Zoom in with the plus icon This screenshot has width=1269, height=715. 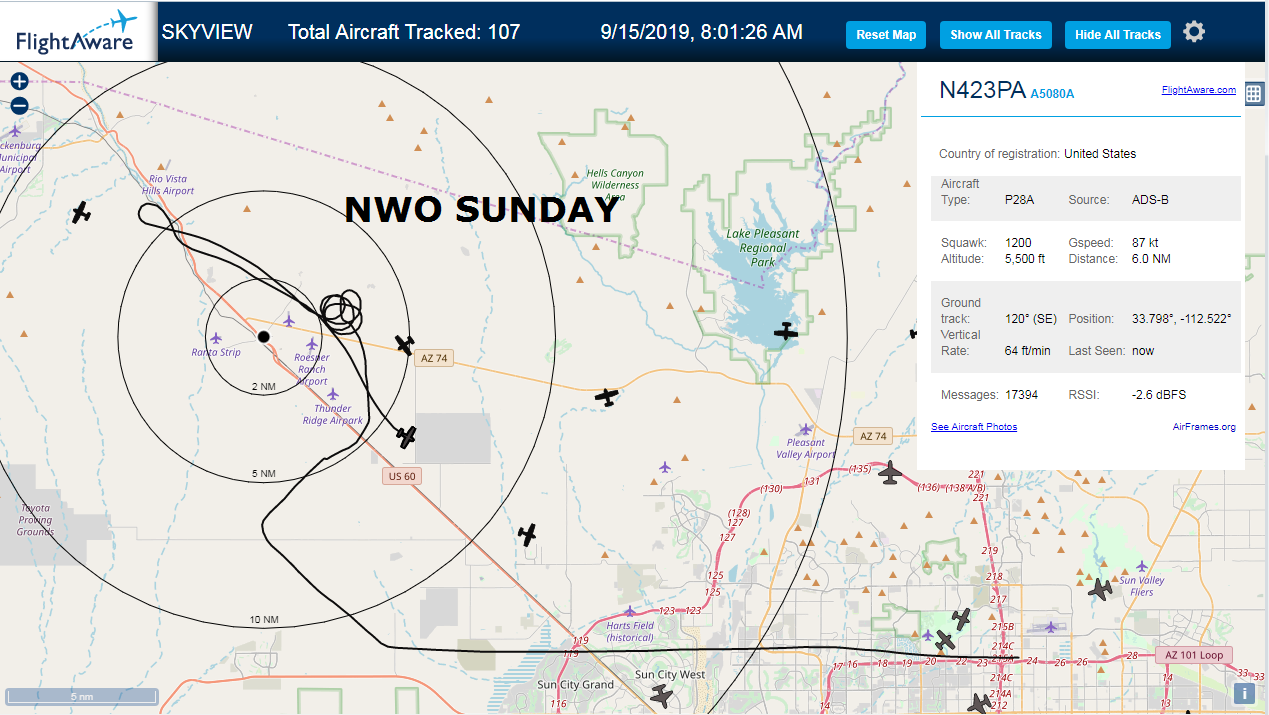[x=19, y=81]
